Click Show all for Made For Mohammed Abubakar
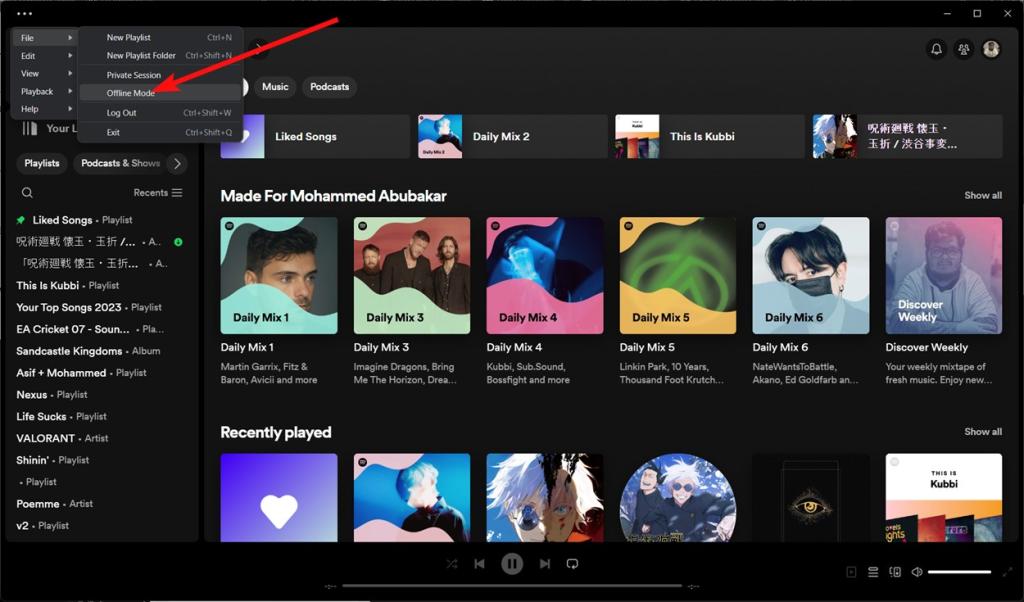 click(x=982, y=195)
